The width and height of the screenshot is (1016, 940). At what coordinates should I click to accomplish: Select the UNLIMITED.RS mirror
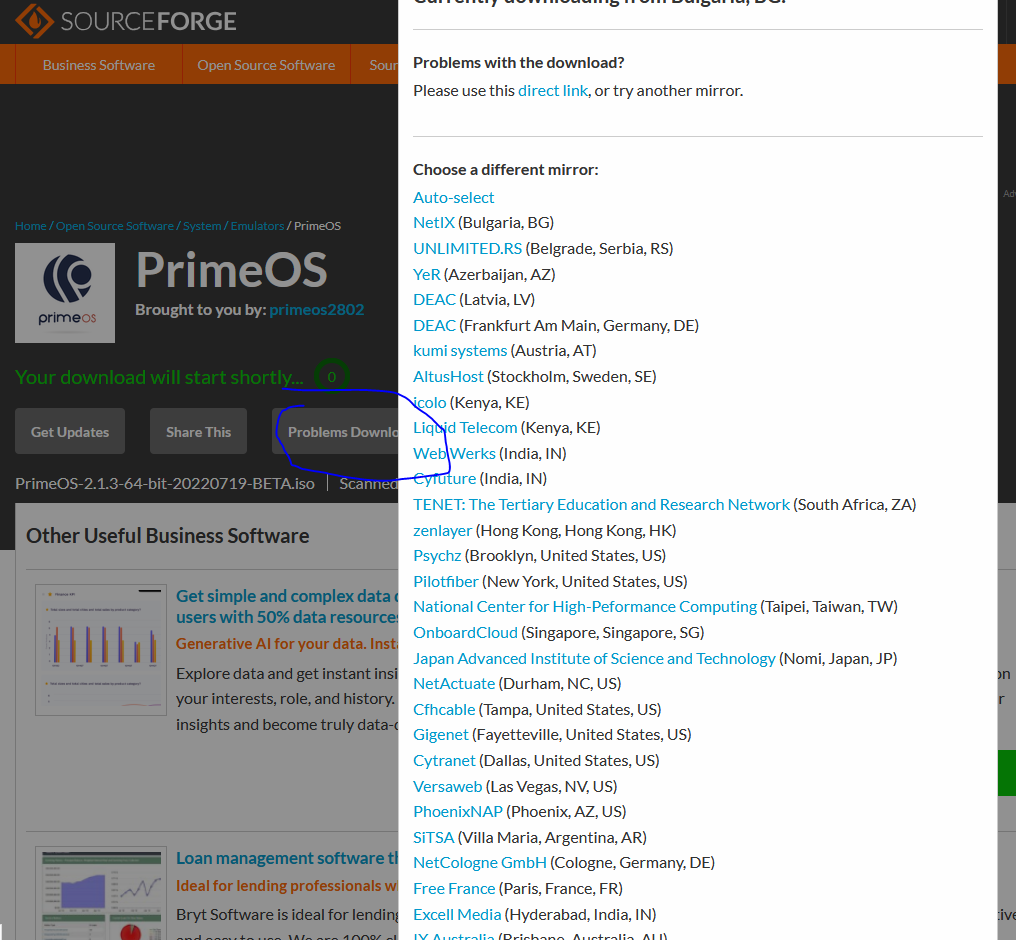tap(468, 249)
